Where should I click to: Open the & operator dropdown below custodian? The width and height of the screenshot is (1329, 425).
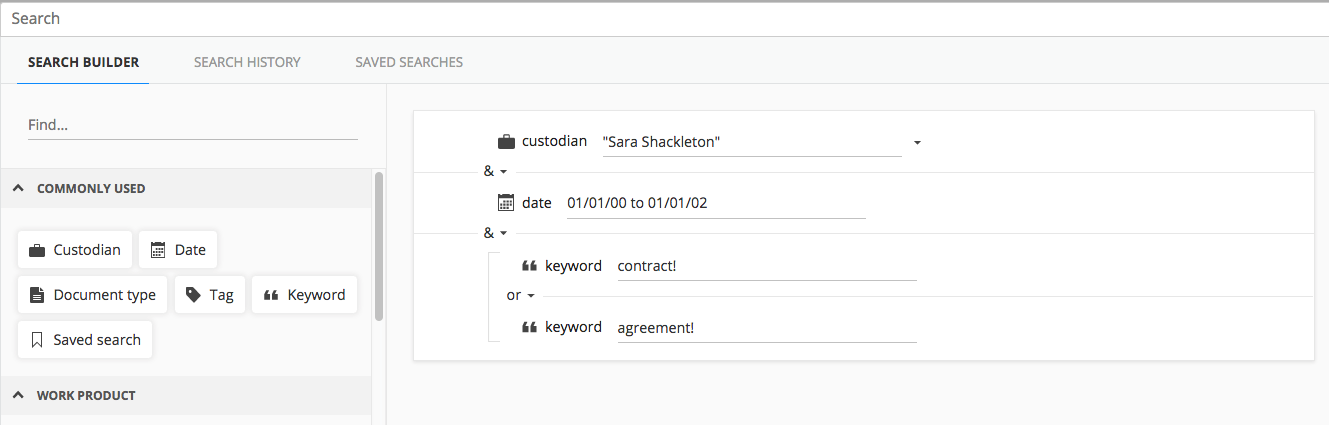click(x=495, y=171)
